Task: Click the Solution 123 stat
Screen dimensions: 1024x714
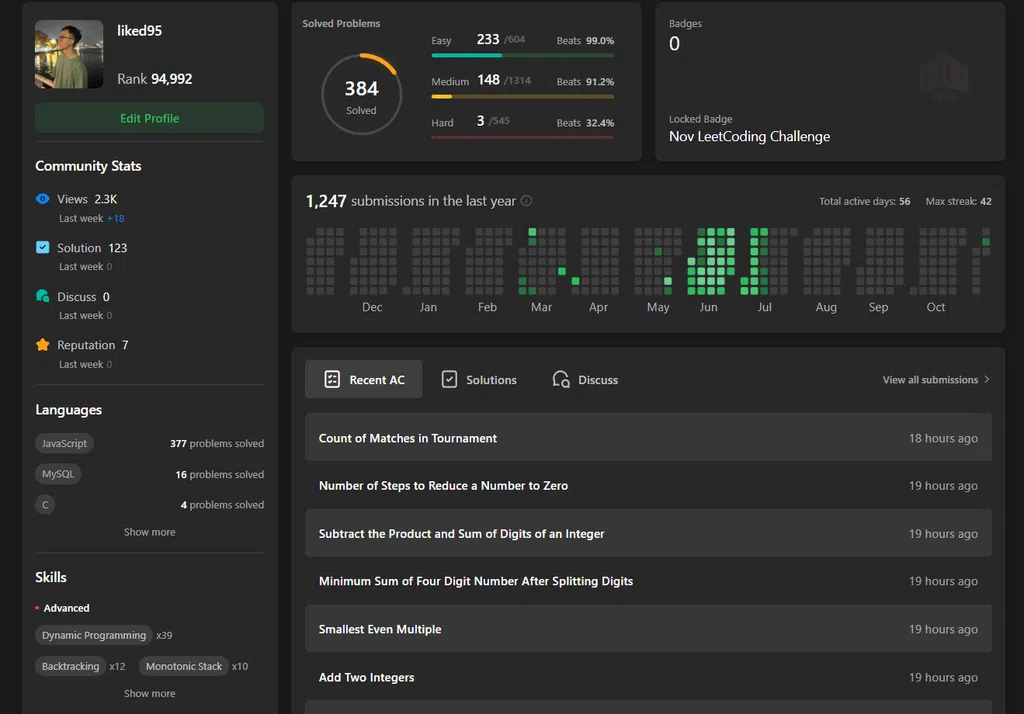Action: click(92, 248)
